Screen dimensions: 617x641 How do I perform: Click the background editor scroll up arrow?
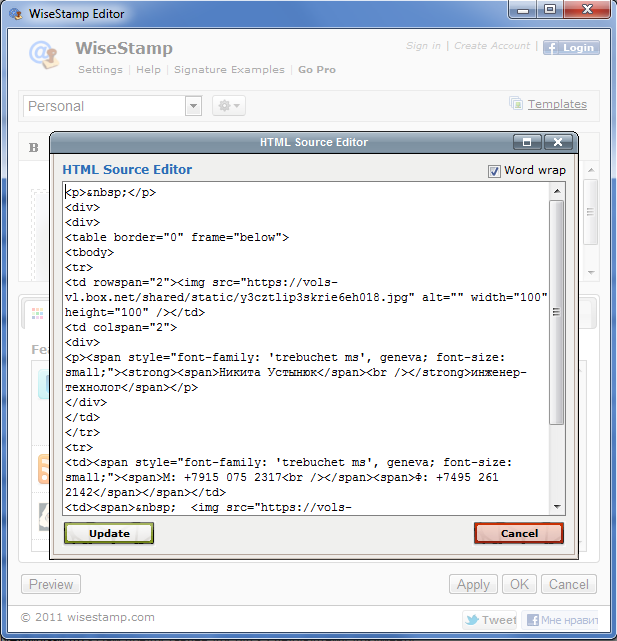(591, 170)
